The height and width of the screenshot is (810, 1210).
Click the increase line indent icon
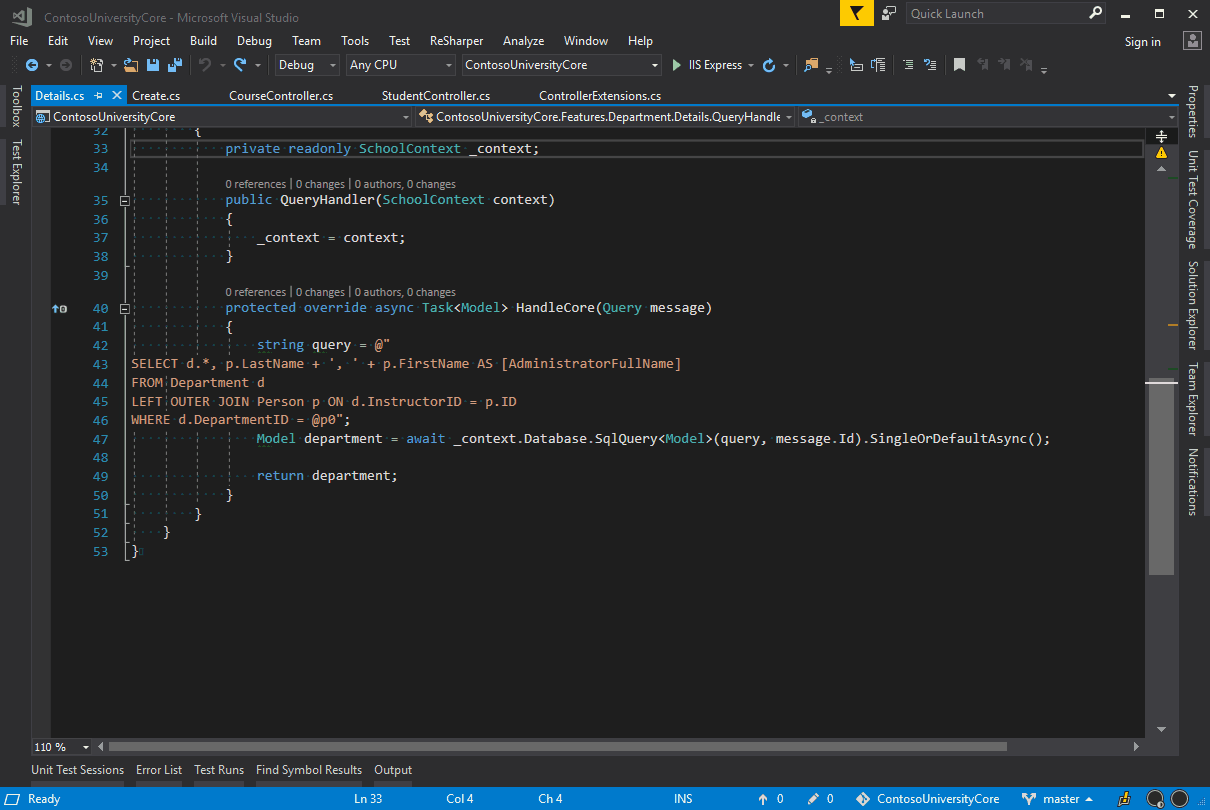pyautogui.click(x=878, y=65)
